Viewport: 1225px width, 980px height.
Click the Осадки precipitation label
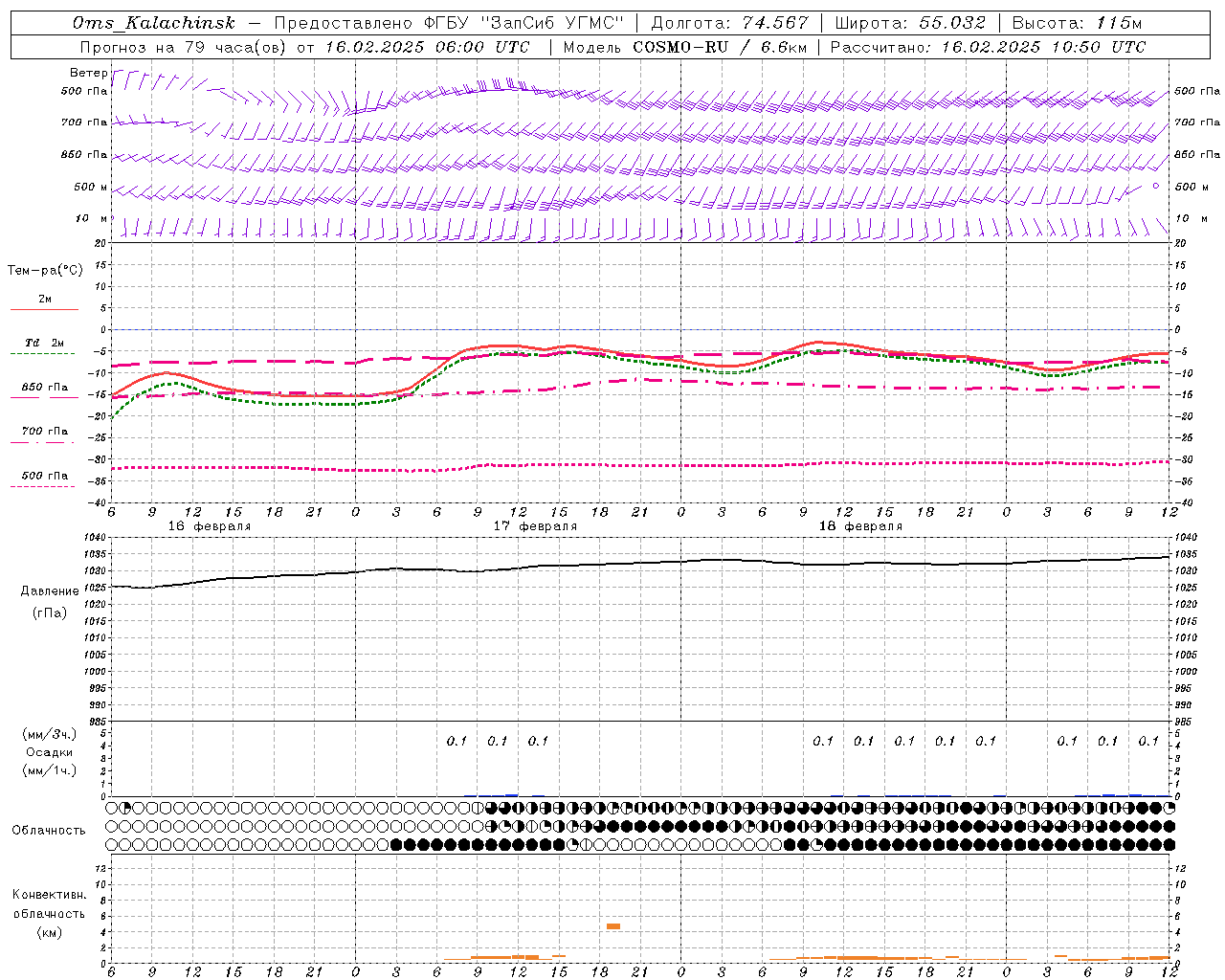click(50, 752)
